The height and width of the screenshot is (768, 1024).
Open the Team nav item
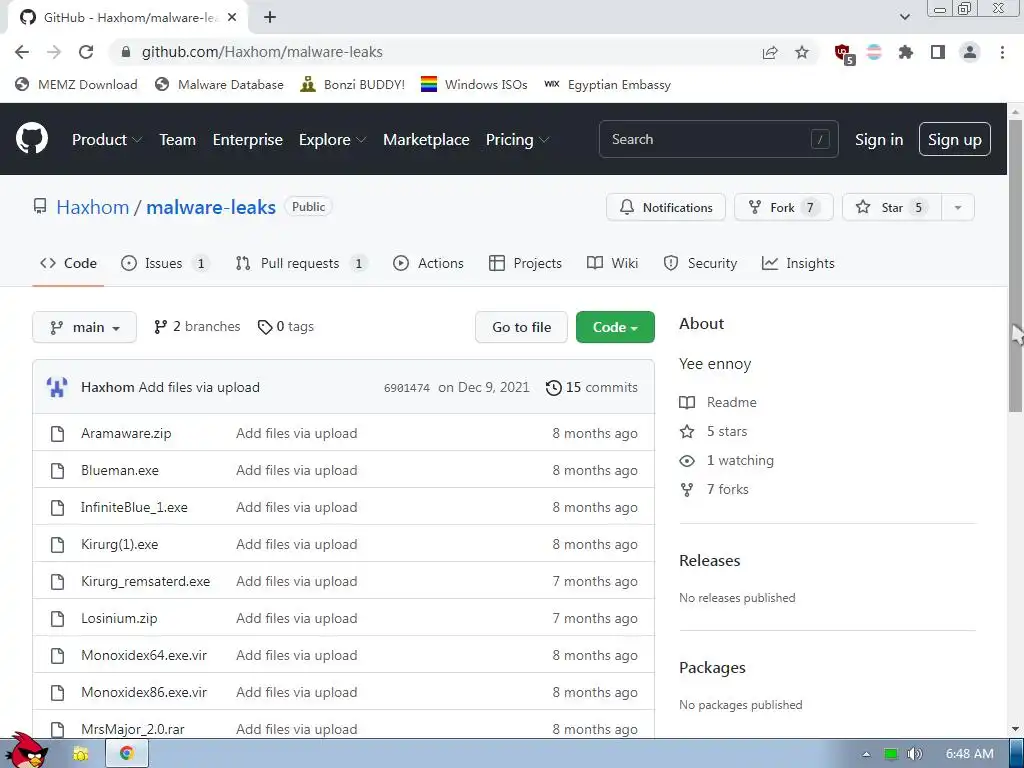(178, 140)
